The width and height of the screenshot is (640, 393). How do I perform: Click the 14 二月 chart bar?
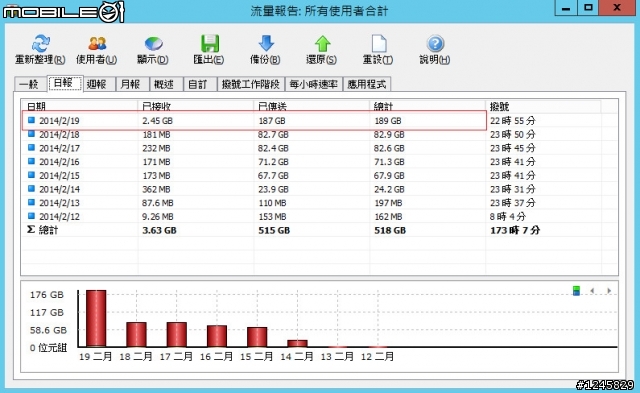point(298,343)
